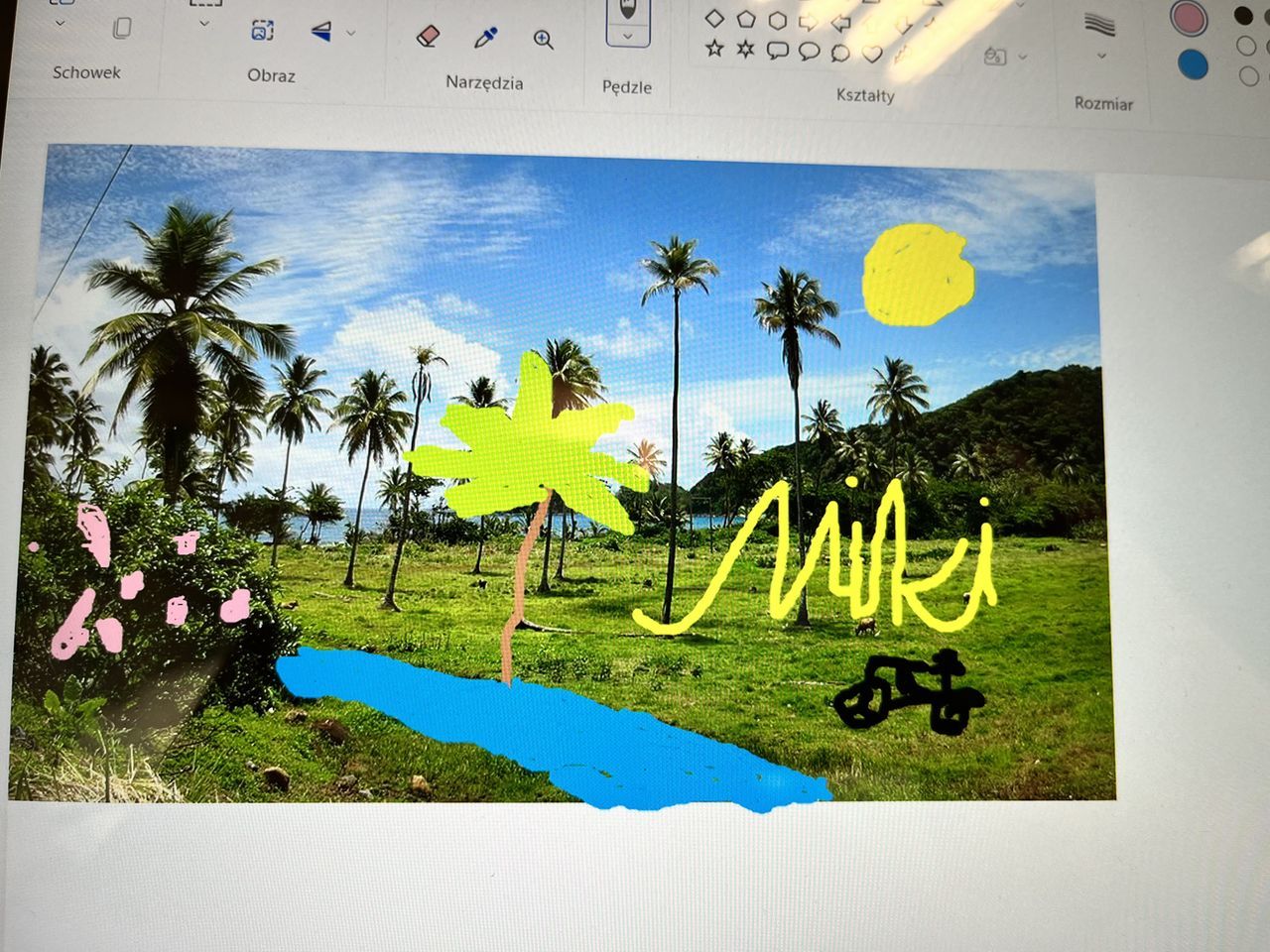This screenshot has width=1270, height=952.
Task: Click the dashed-frame picture icon in Obraz
Action: coord(262,31)
